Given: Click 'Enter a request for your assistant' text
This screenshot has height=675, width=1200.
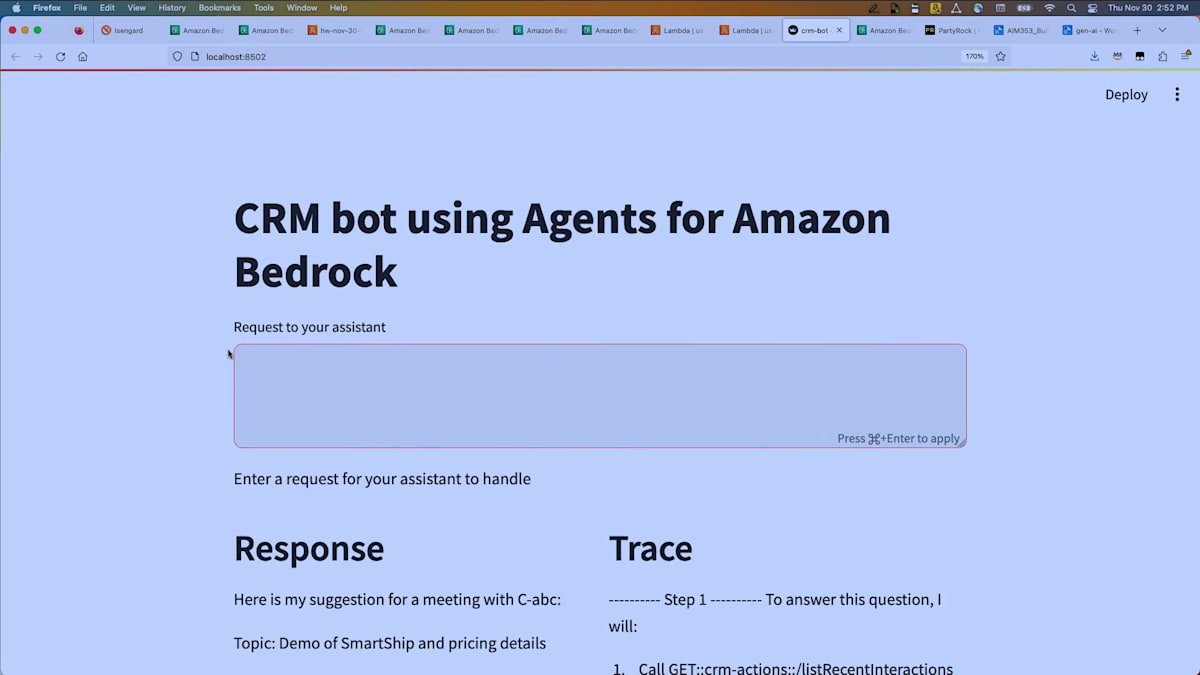Looking at the screenshot, I should coord(382,478).
